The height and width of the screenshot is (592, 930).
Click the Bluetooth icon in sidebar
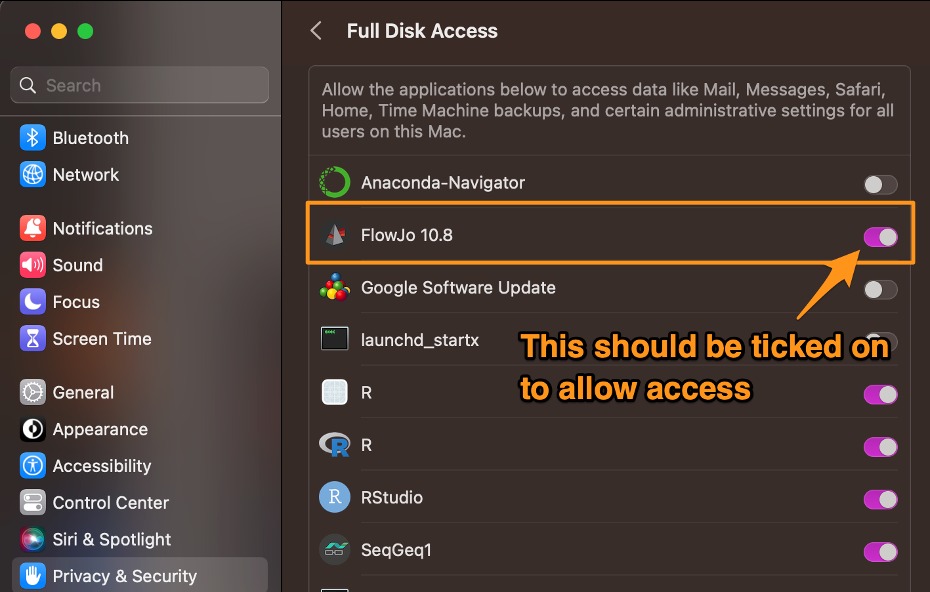point(33,138)
